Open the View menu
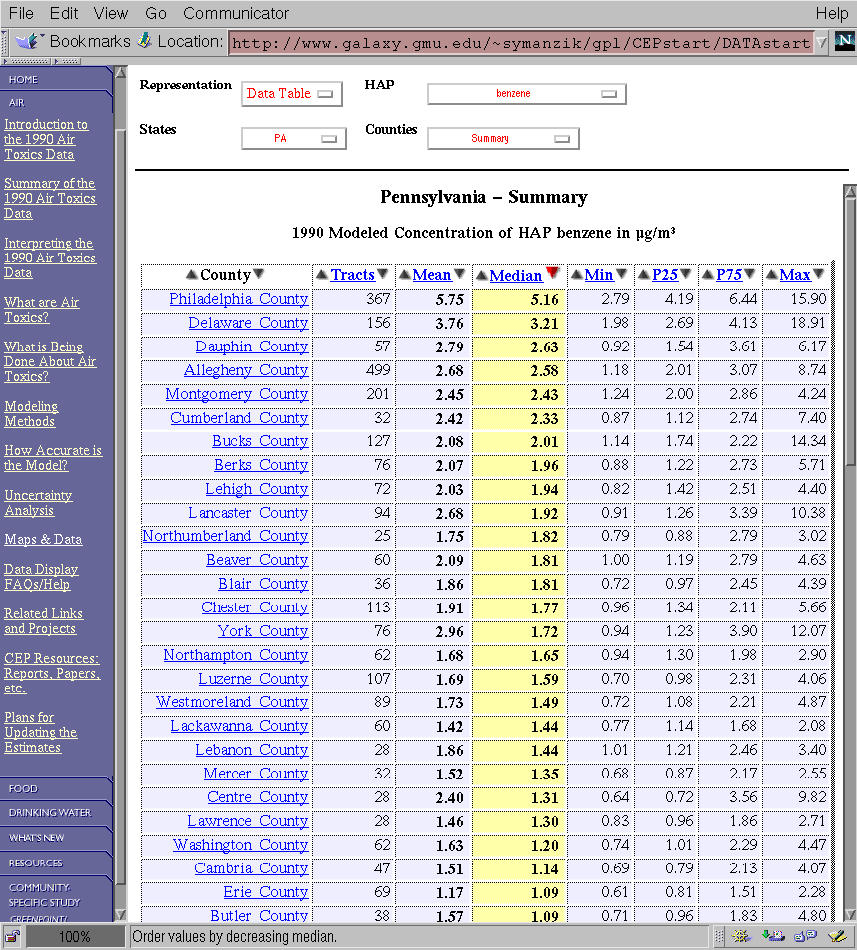The width and height of the screenshot is (857, 950). 110,13
